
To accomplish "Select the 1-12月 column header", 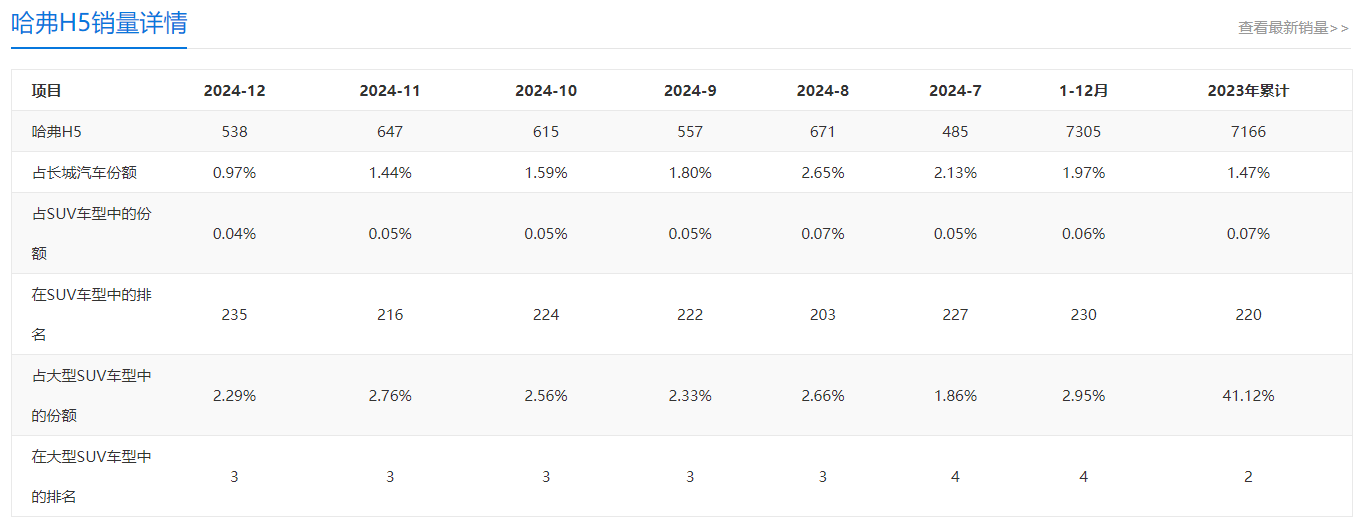I will click(1084, 91).
